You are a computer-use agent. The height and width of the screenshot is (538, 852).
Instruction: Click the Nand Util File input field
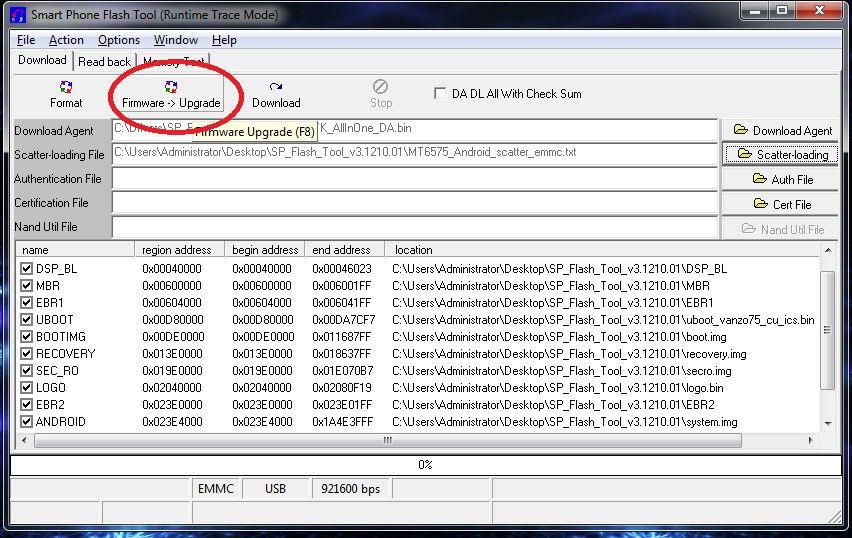(415, 227)
